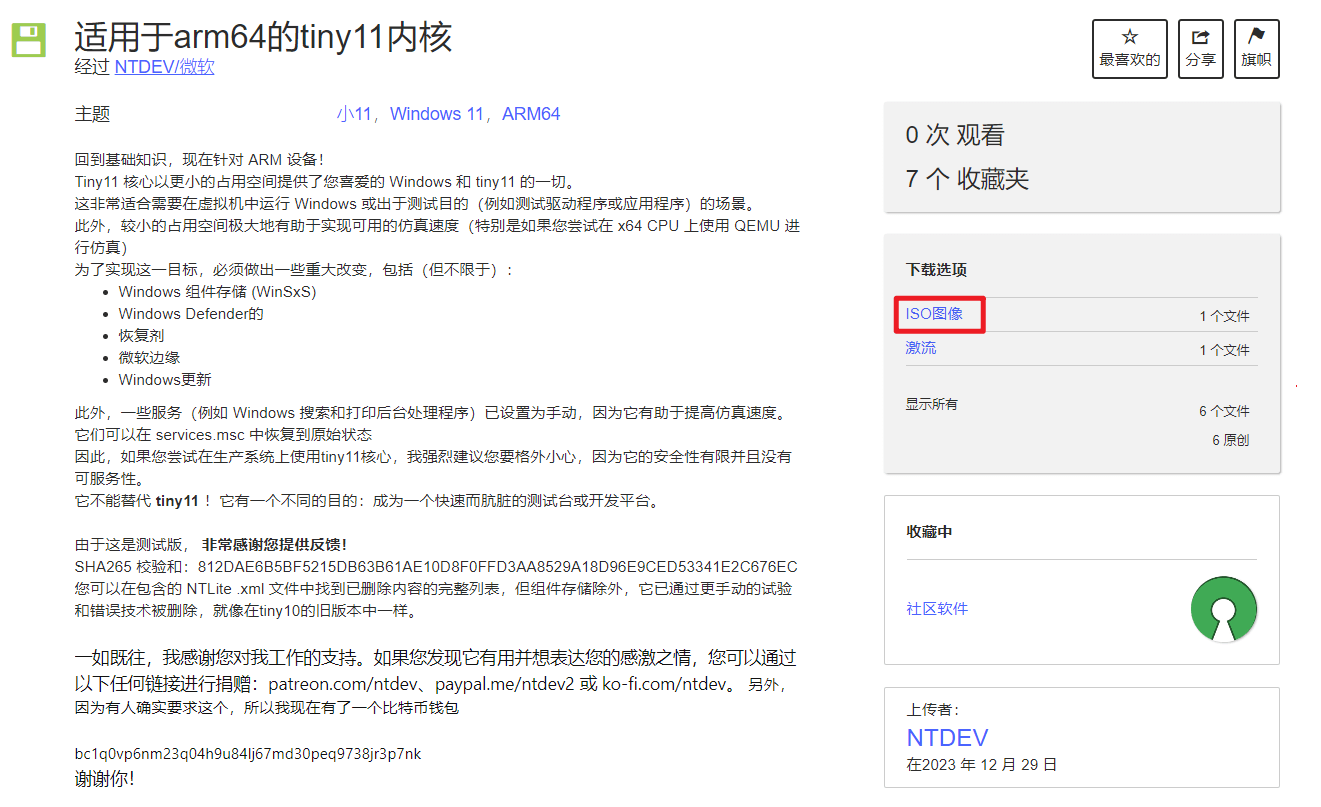Click the 旗帜 flag report icon

[x=1256, y=48]
